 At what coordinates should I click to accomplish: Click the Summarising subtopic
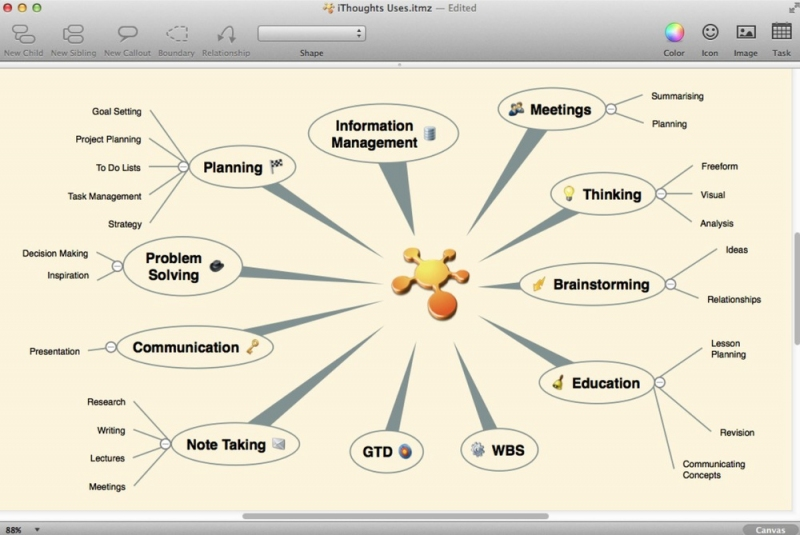click(x=677, y=96)
